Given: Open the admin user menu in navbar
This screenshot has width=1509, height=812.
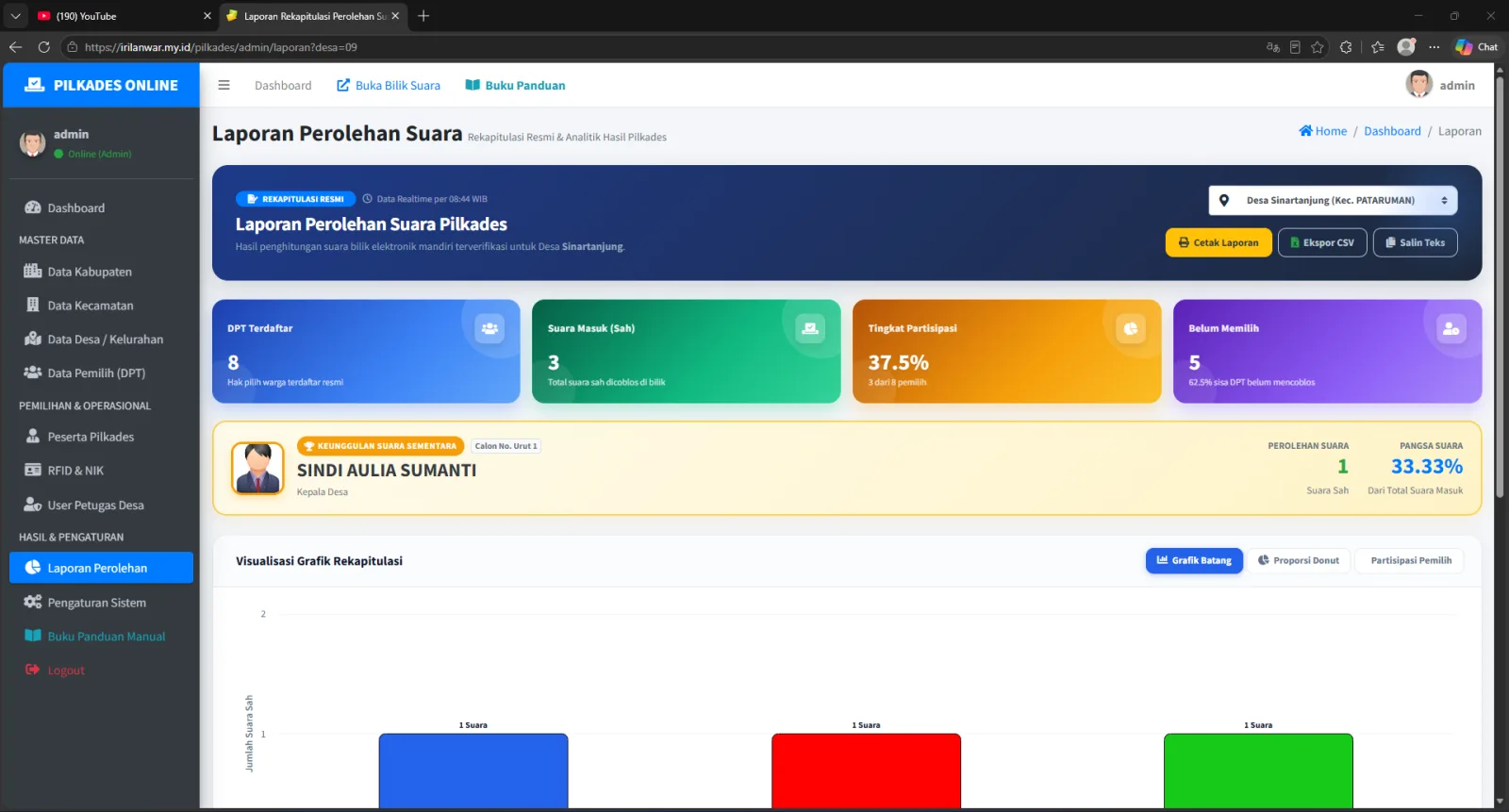Looking at the screenshot, I should click(1440, 85).
